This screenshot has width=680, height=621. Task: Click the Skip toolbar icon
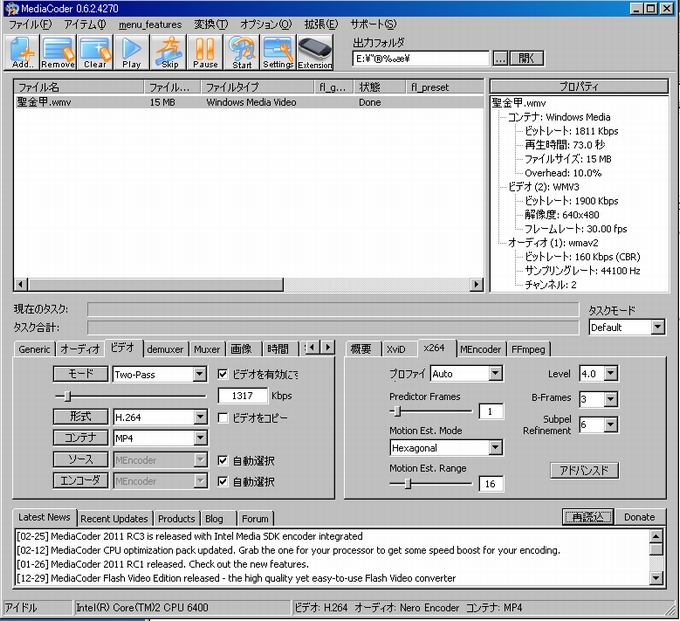[x=168, y=52]
